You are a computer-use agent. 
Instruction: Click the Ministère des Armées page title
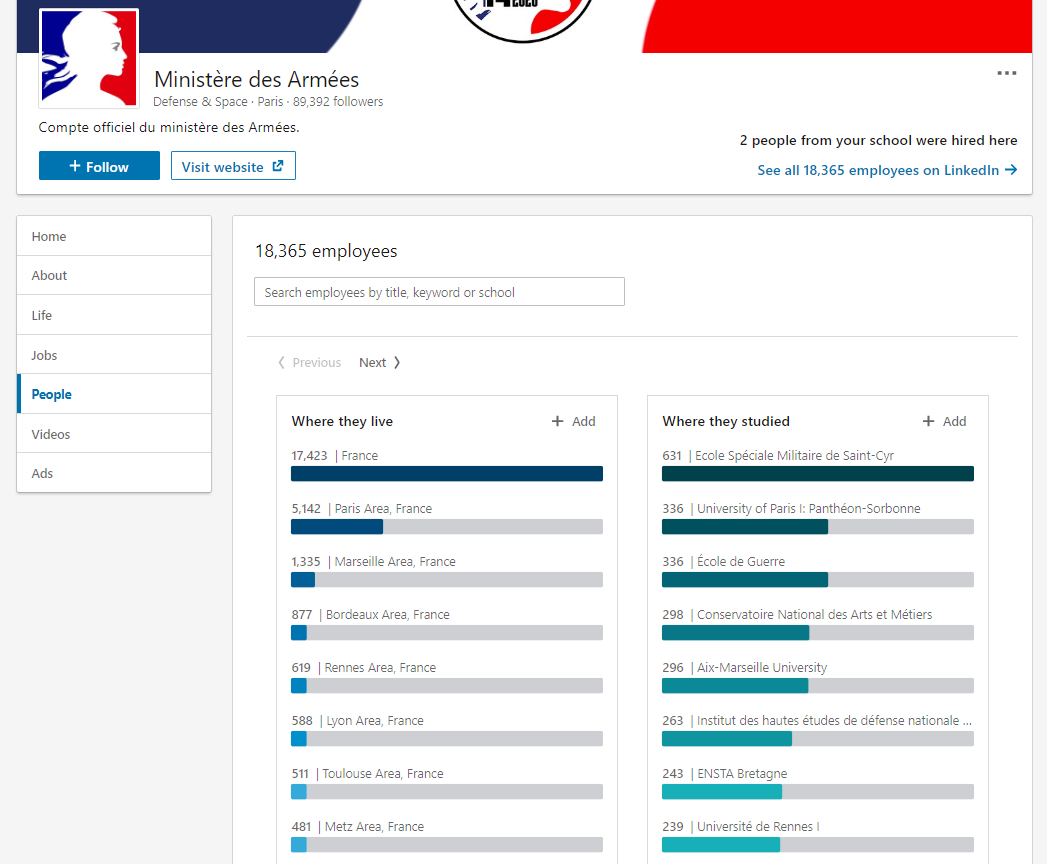256,79
